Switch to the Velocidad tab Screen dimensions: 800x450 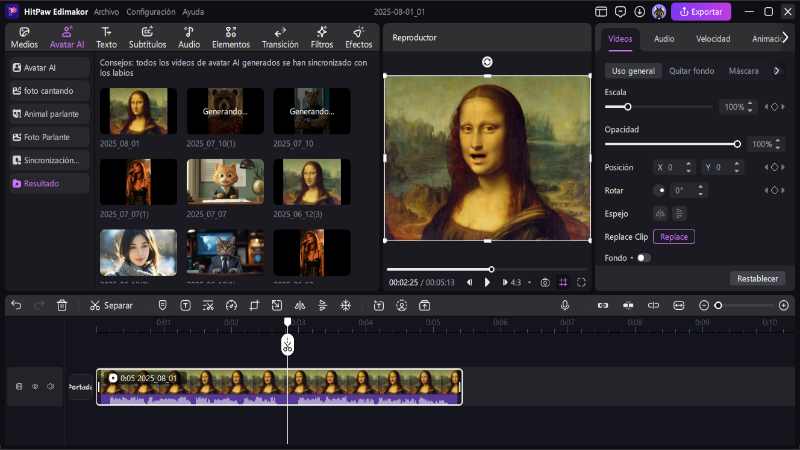click(x=713, y=39)
